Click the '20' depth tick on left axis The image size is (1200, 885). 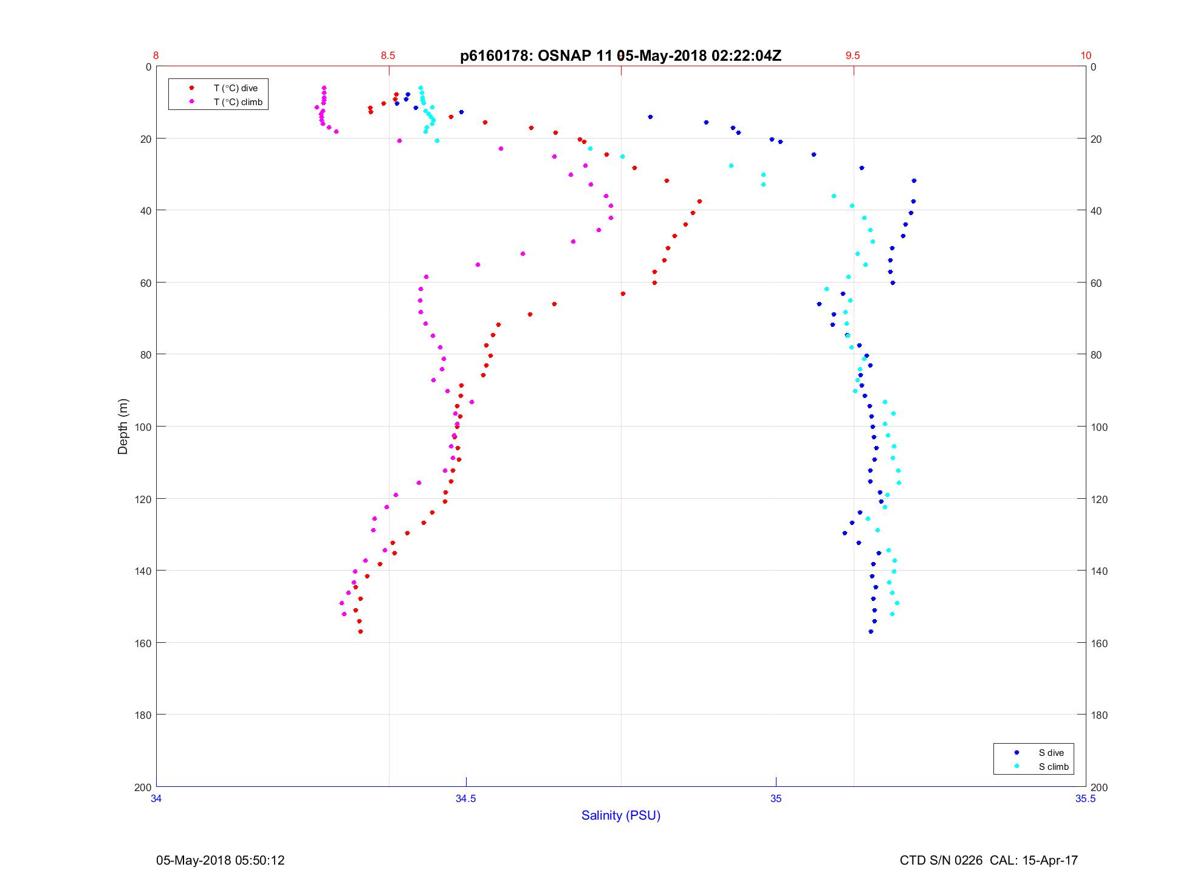coord(146,139)
